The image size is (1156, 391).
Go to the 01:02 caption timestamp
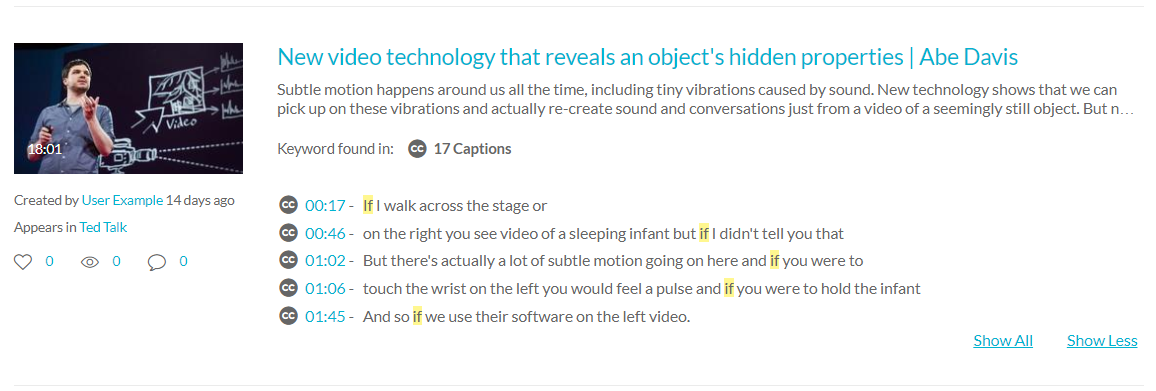325,261
